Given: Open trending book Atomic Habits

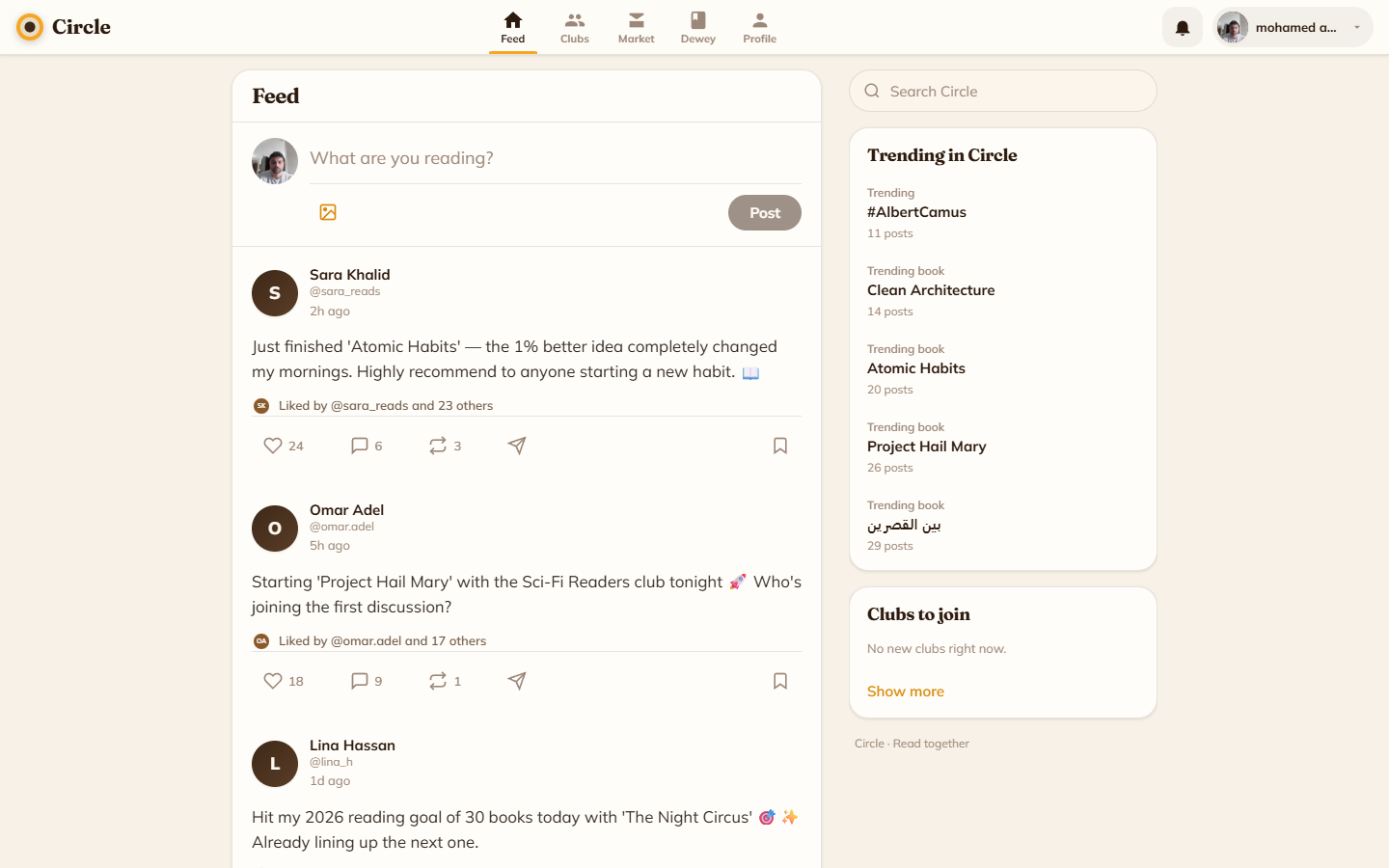Looking at the screenshot, I should click(916, 368).
